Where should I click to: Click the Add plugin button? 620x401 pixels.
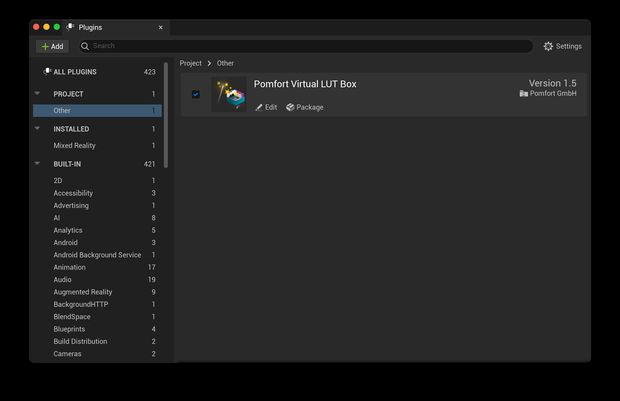pyautogui.click(x=52, y=46)
